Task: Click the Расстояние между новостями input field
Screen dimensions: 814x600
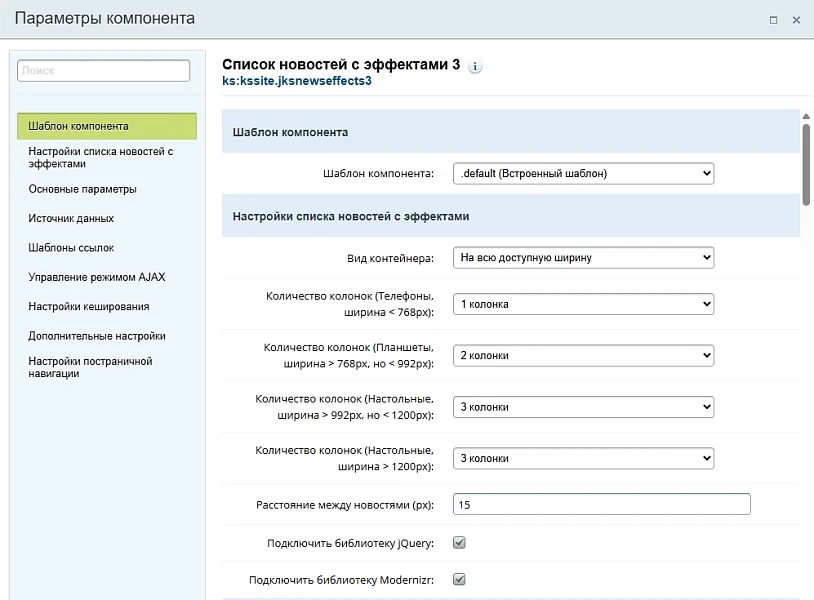Action: pyautogui.click(x=602, y=504)
